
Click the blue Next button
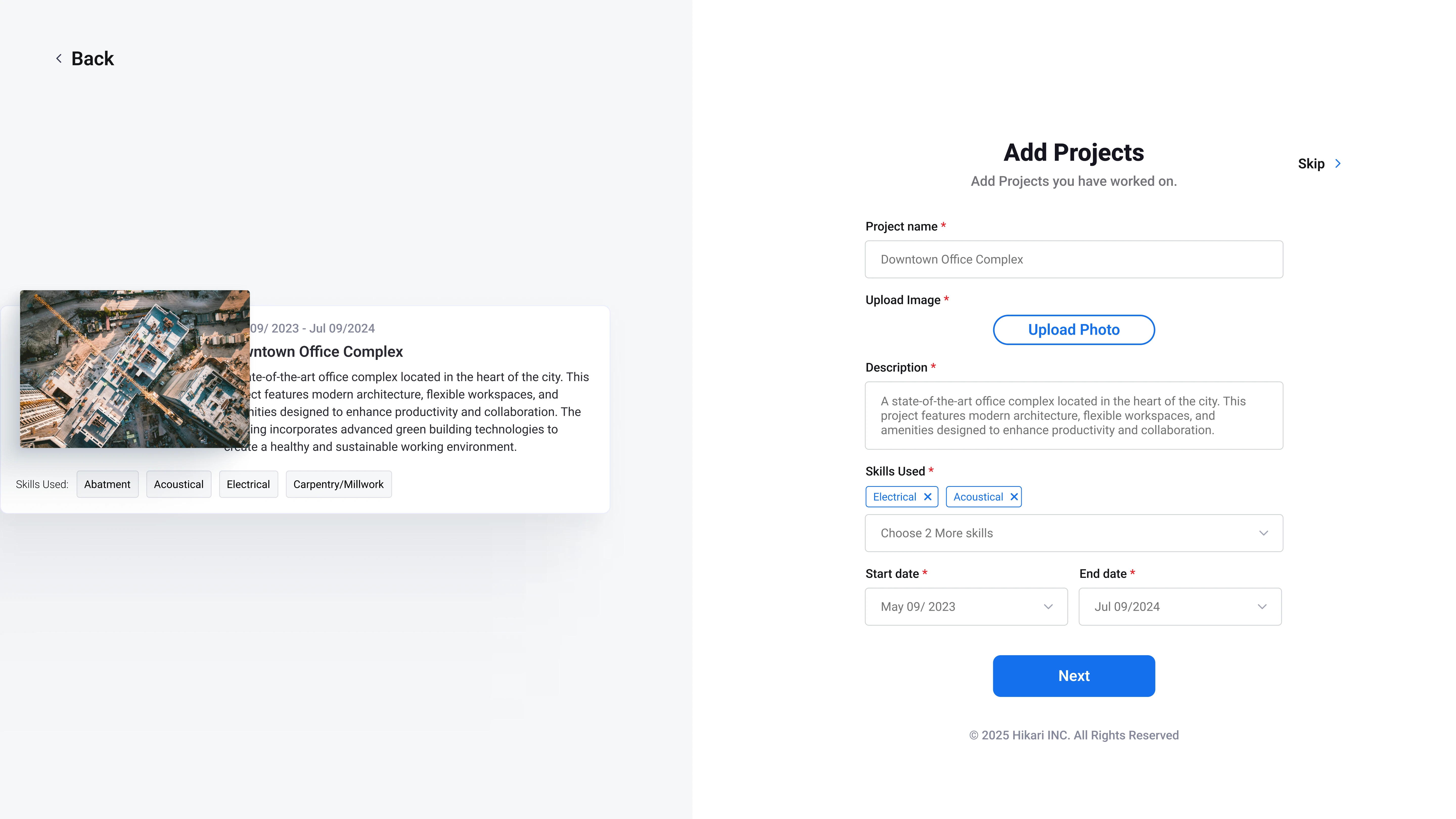pos(1073,676)
